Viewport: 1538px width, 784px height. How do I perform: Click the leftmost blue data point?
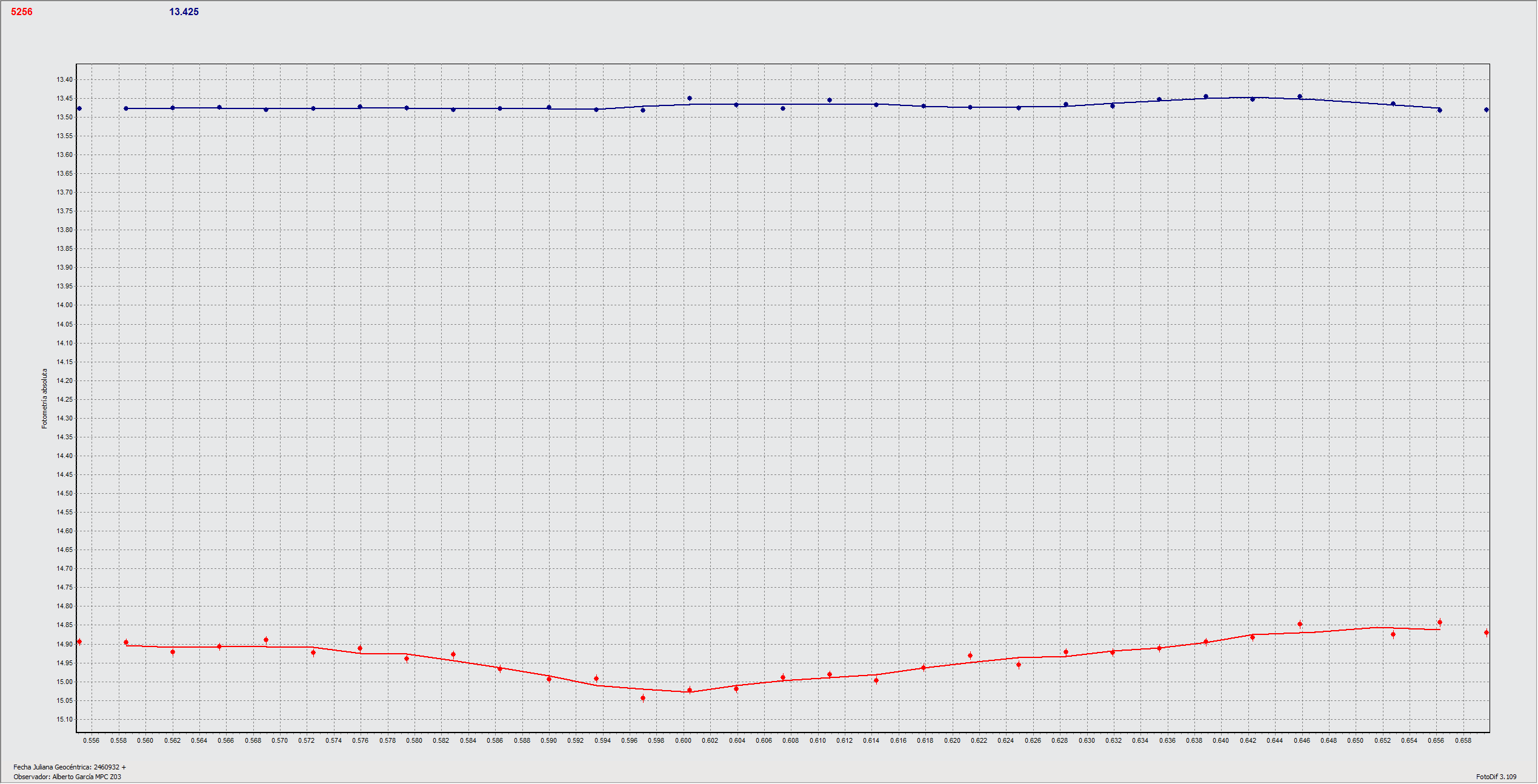tap(79, 108)
